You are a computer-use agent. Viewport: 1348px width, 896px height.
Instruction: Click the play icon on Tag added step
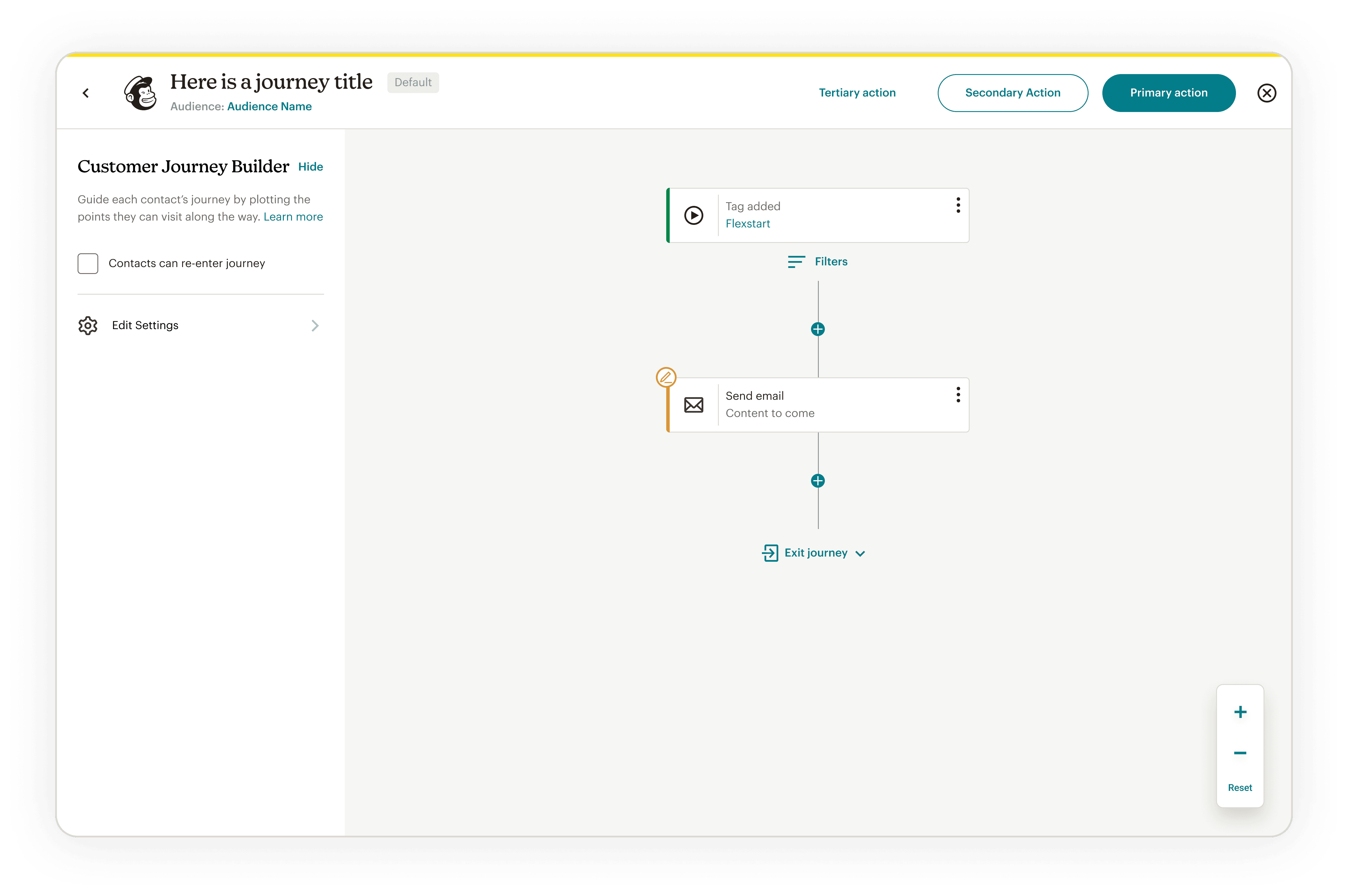click(x=694, y=215)
